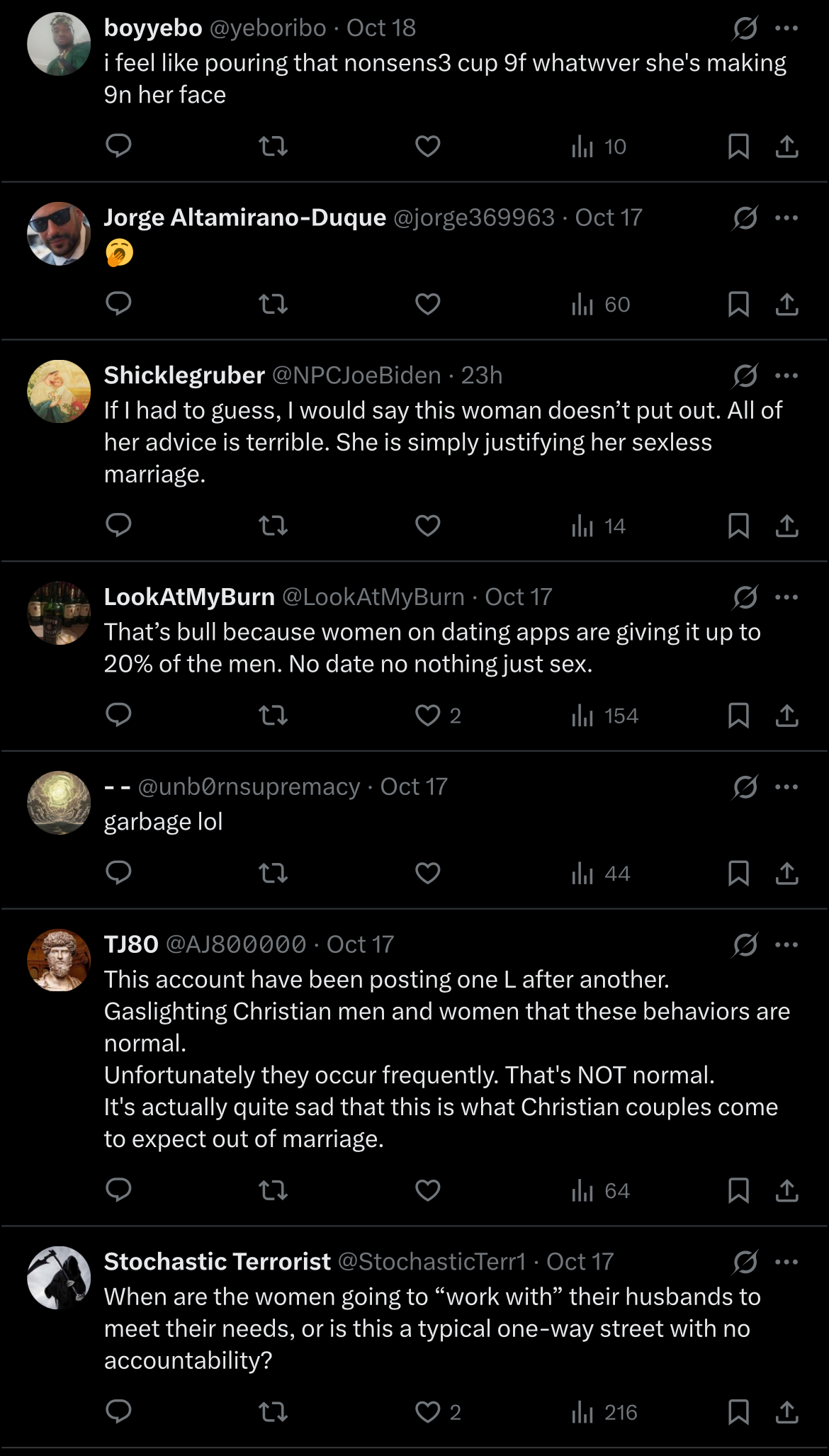Reply to LookAtMyBurn's tweet

pyautogui.click(x=118, y=716)
